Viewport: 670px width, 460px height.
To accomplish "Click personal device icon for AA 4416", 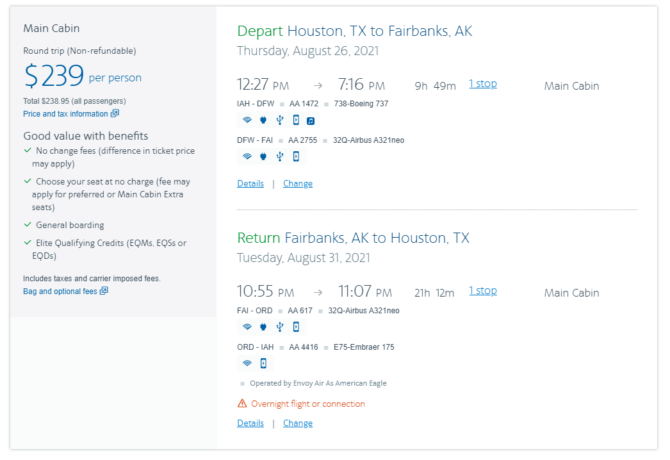I will click(263, 362).
